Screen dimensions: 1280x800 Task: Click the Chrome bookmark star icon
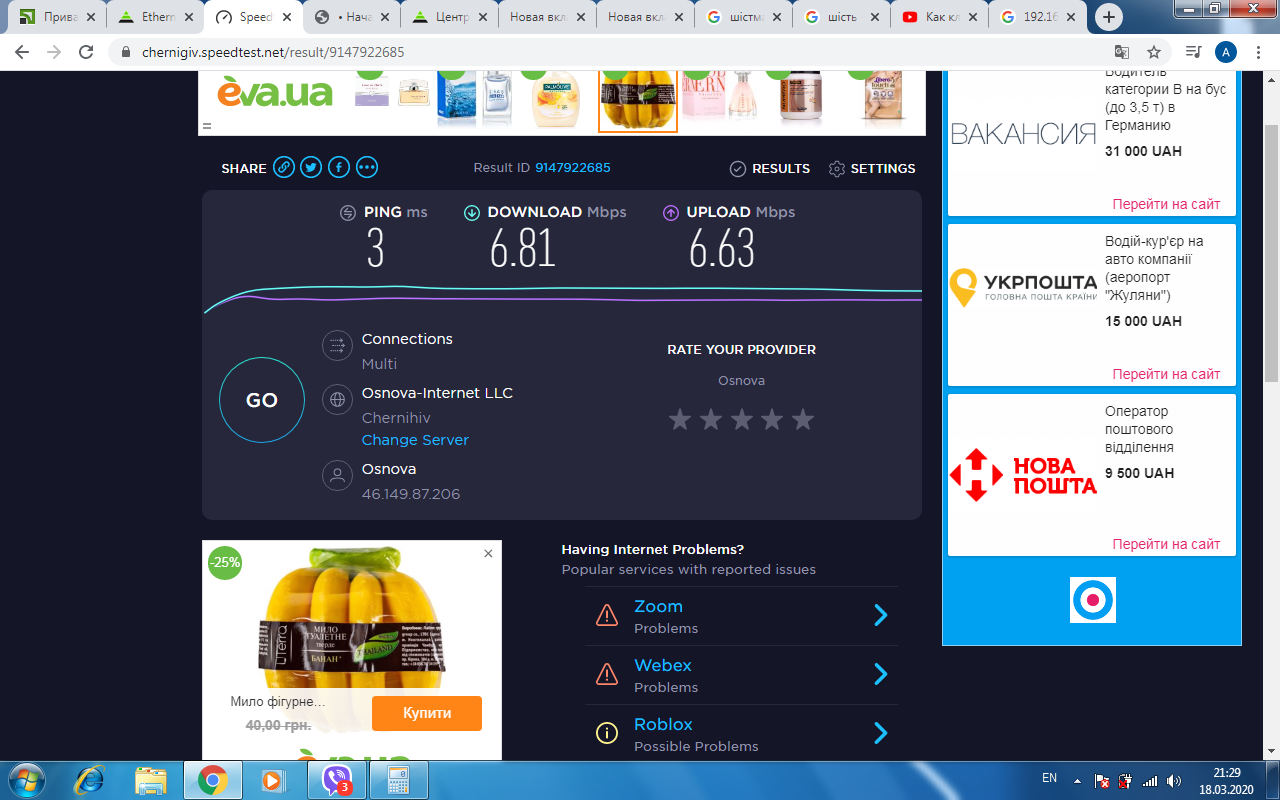(x=1154, y=52)
